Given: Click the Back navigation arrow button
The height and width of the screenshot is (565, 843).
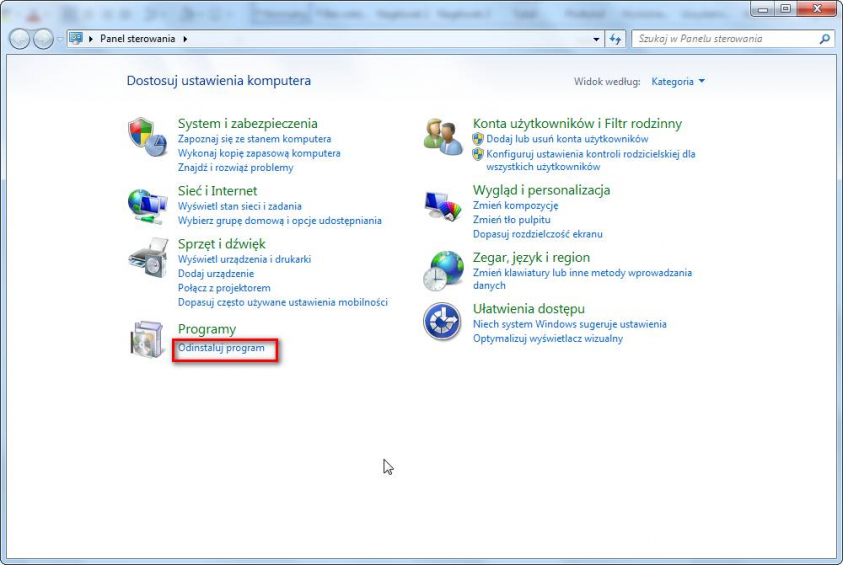Looking at the screenshot, I should [x=20, y=39].
